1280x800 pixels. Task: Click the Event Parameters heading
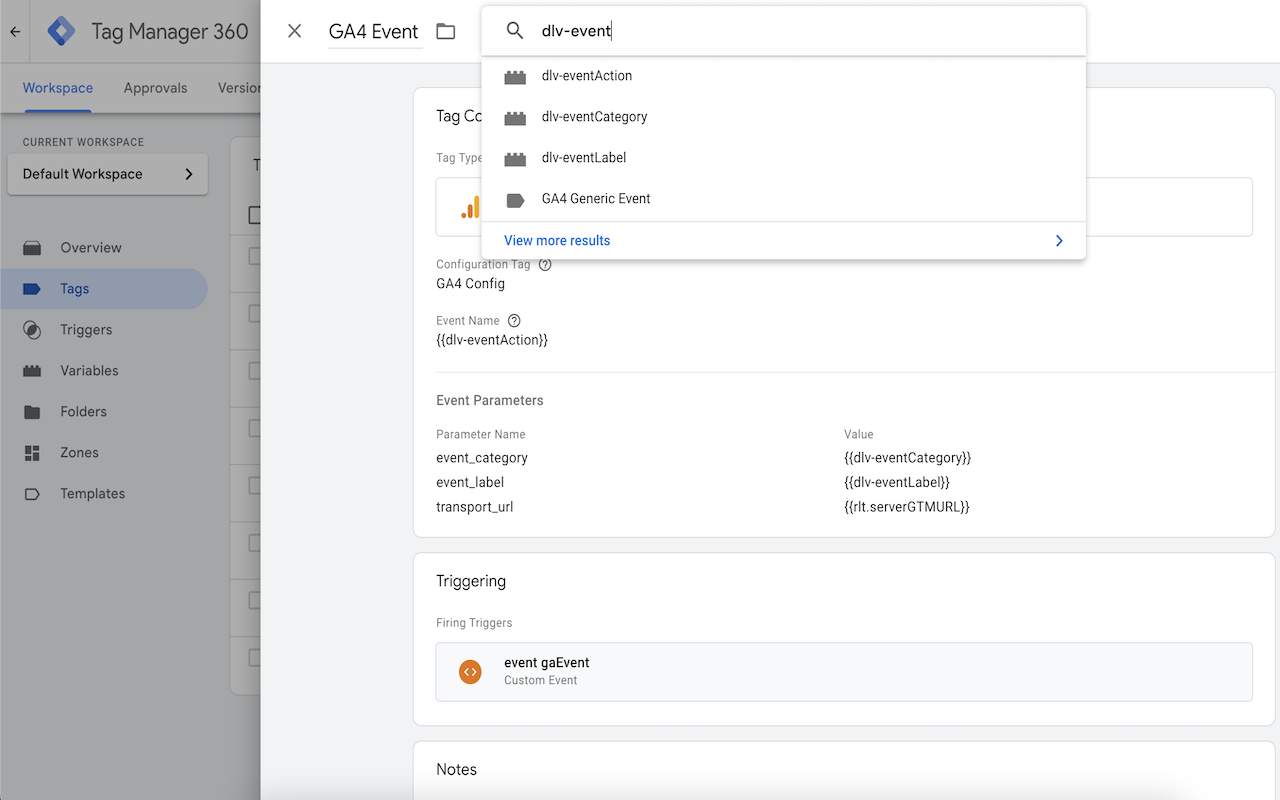coord(490,401)
